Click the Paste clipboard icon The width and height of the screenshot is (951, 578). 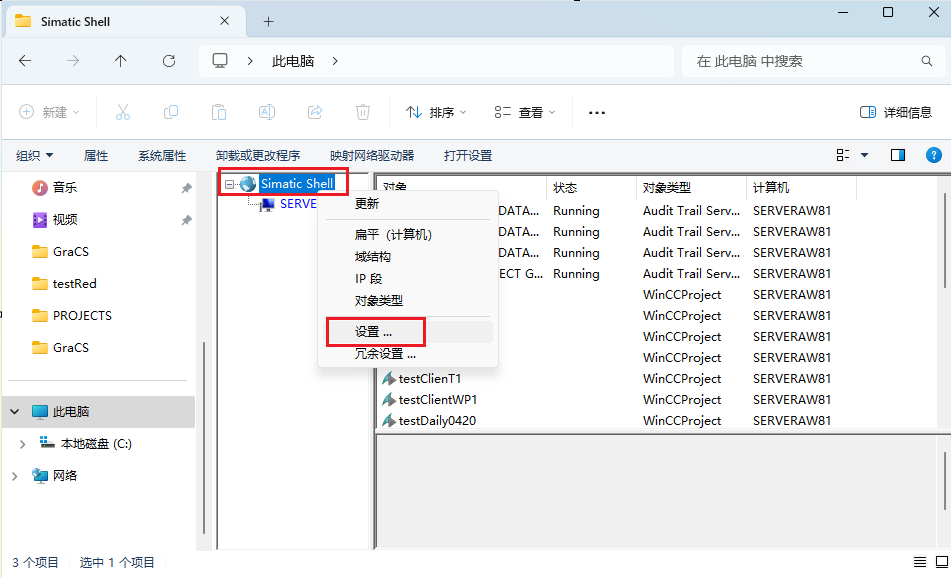point(219,112)
